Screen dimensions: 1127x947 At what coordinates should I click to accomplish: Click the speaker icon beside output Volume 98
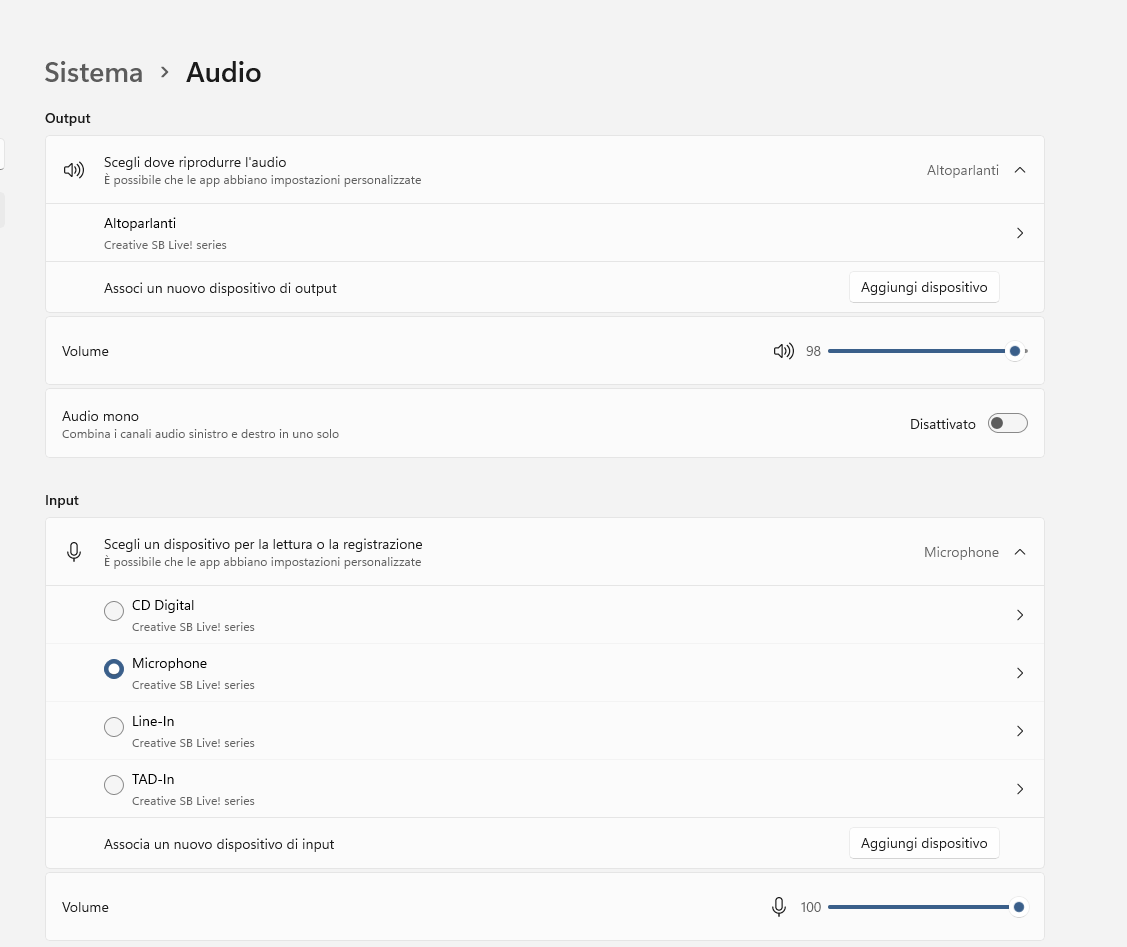click(x=783, y=351)
